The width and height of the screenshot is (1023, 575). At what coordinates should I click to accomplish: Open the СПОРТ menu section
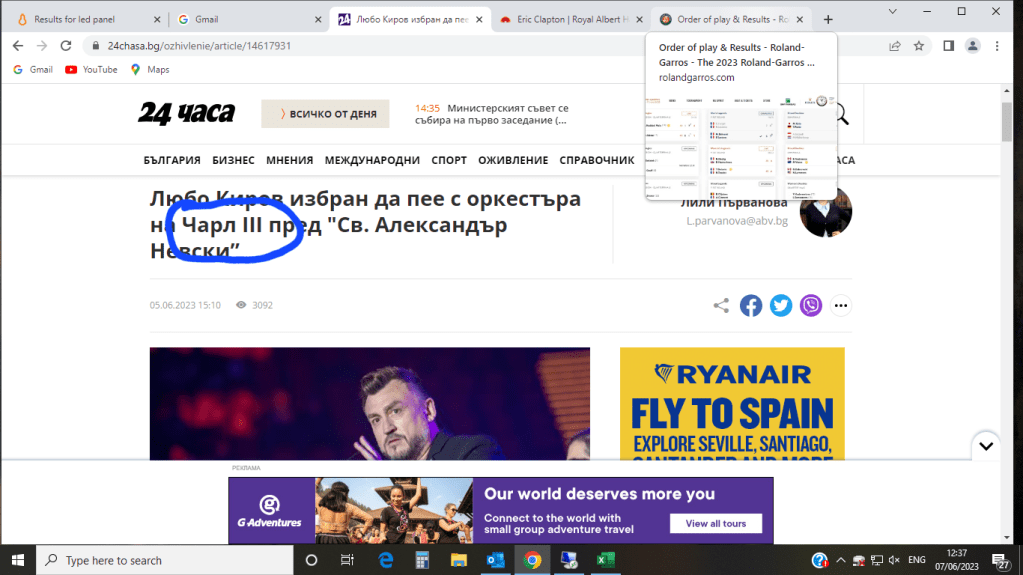[x=449, y=160]
